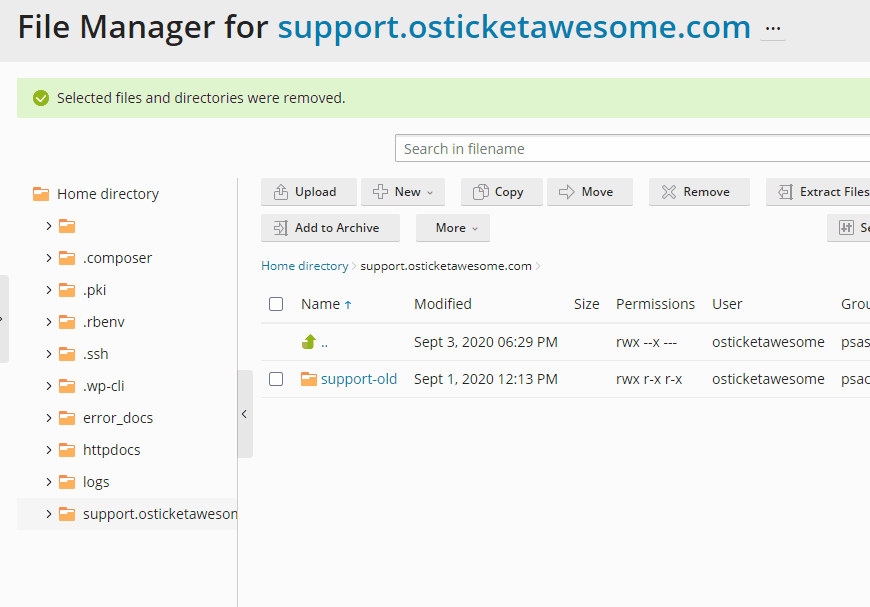The image size is (870, 607).
Task: Click the sort arrow next to Name
Action: coord(348,305)
